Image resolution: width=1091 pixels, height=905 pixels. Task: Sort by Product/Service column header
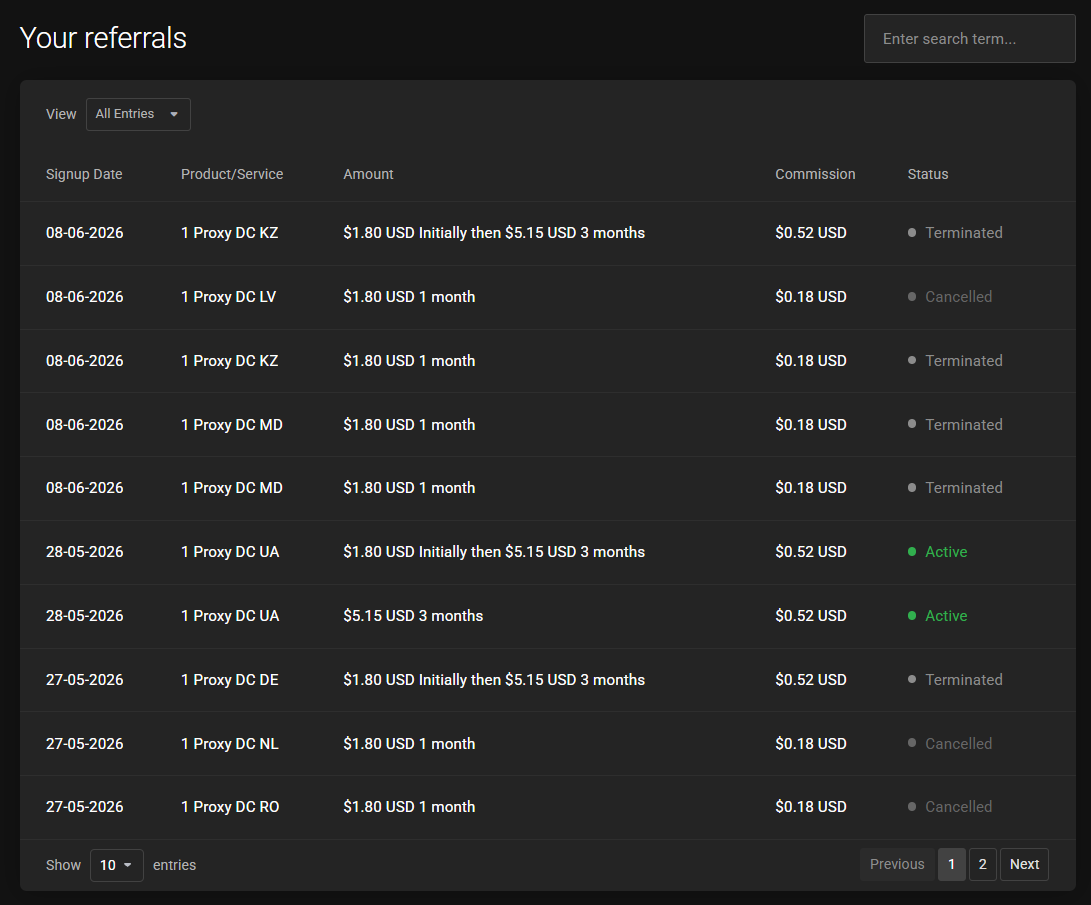[x=232, y=174]
